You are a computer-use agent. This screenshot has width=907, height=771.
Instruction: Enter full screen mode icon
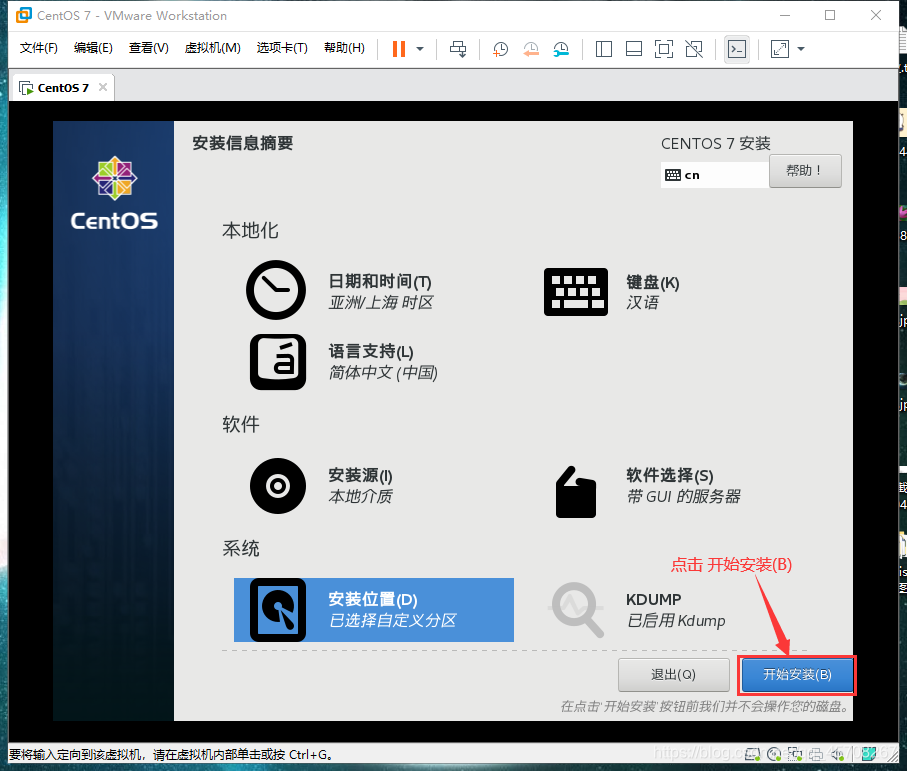(664, 49)
